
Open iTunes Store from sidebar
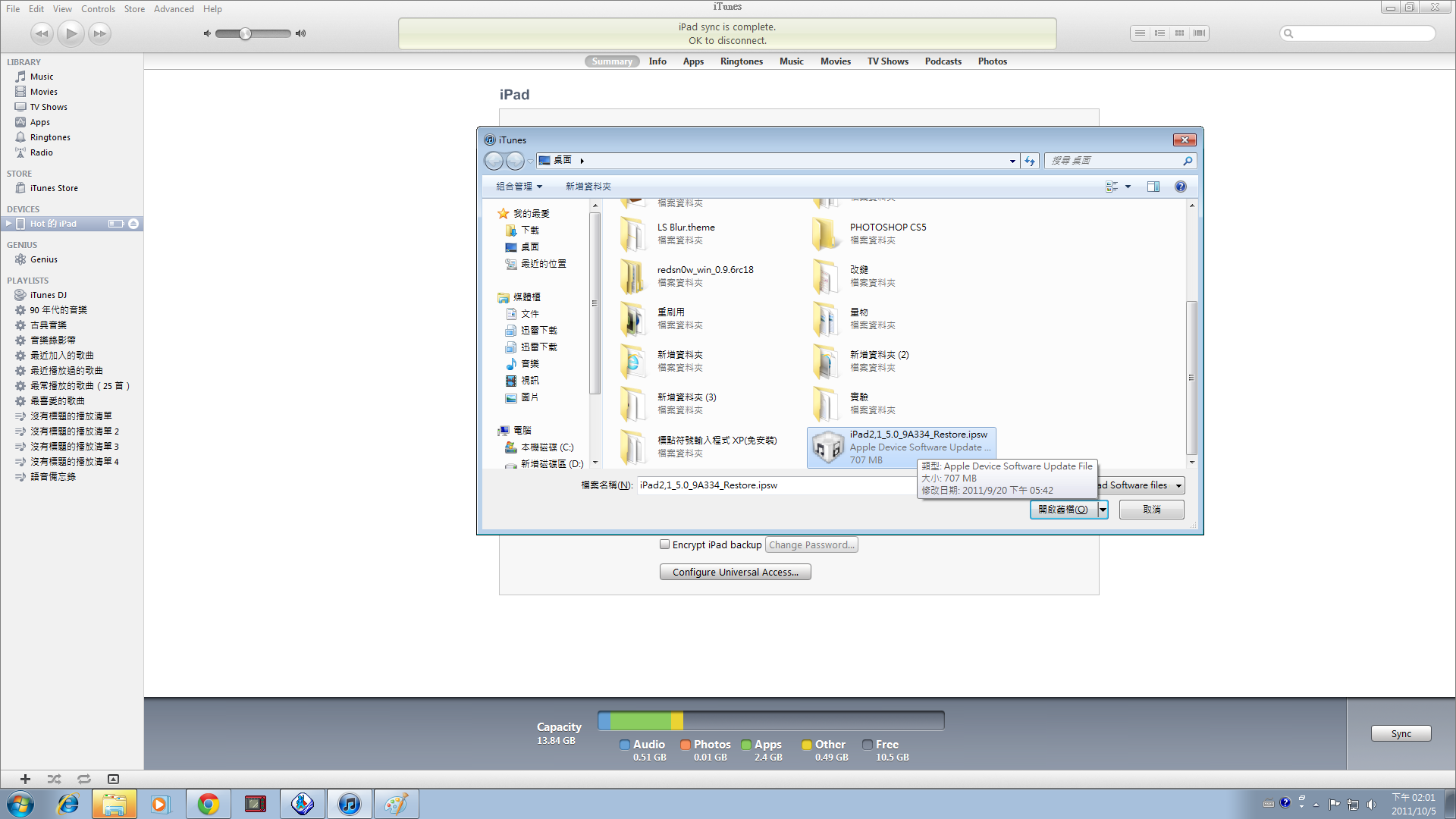click(x=54, y=188)
